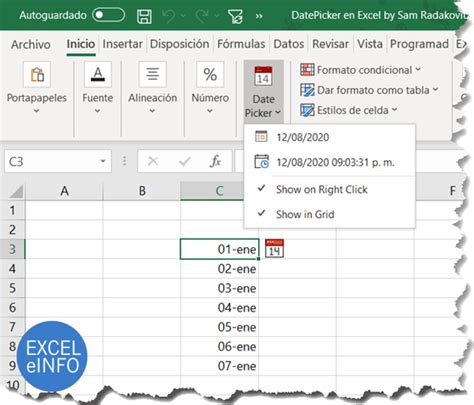474x405 pixels.
Task: Open the Name Box dropdown arrow
Action: click(103, 161)
